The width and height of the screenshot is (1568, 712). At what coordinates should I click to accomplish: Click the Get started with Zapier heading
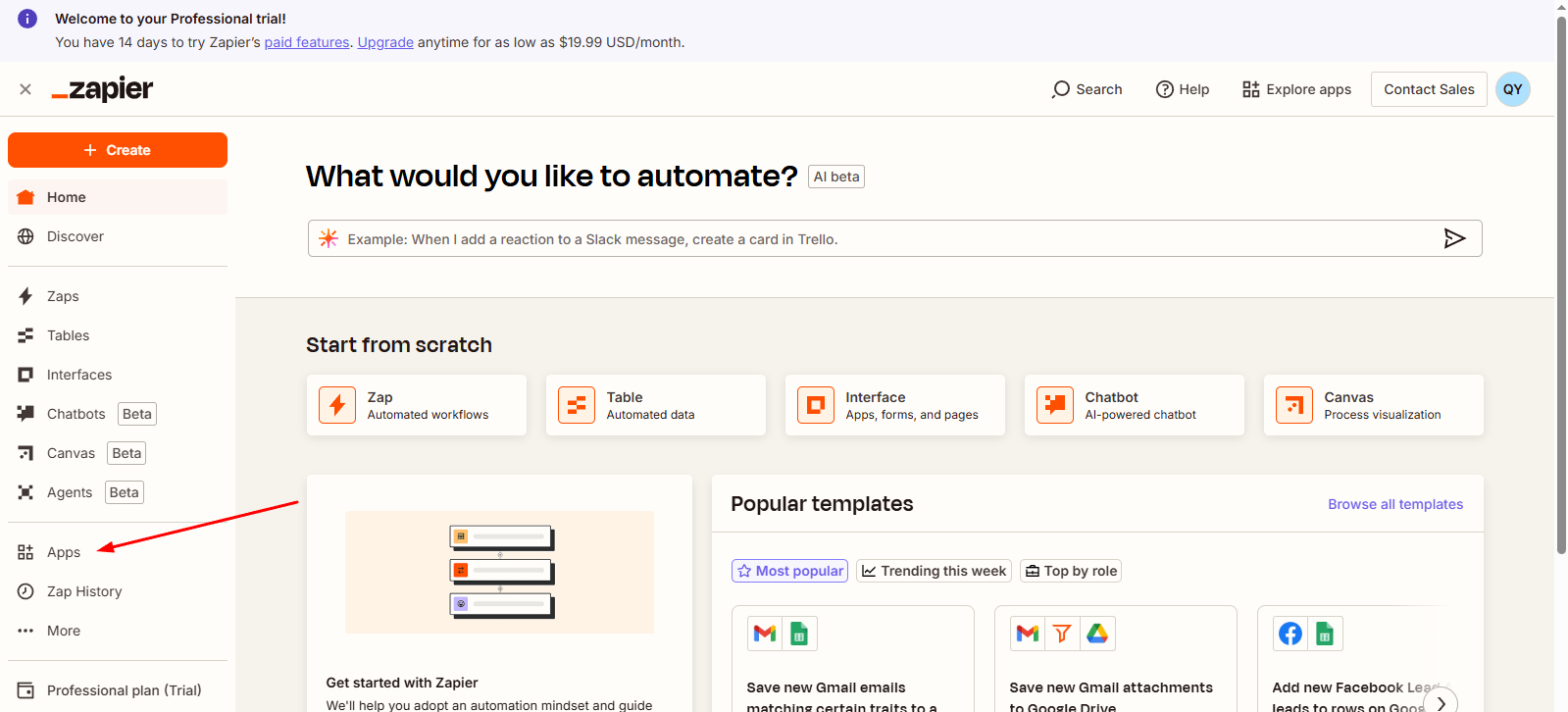(402, 683)
